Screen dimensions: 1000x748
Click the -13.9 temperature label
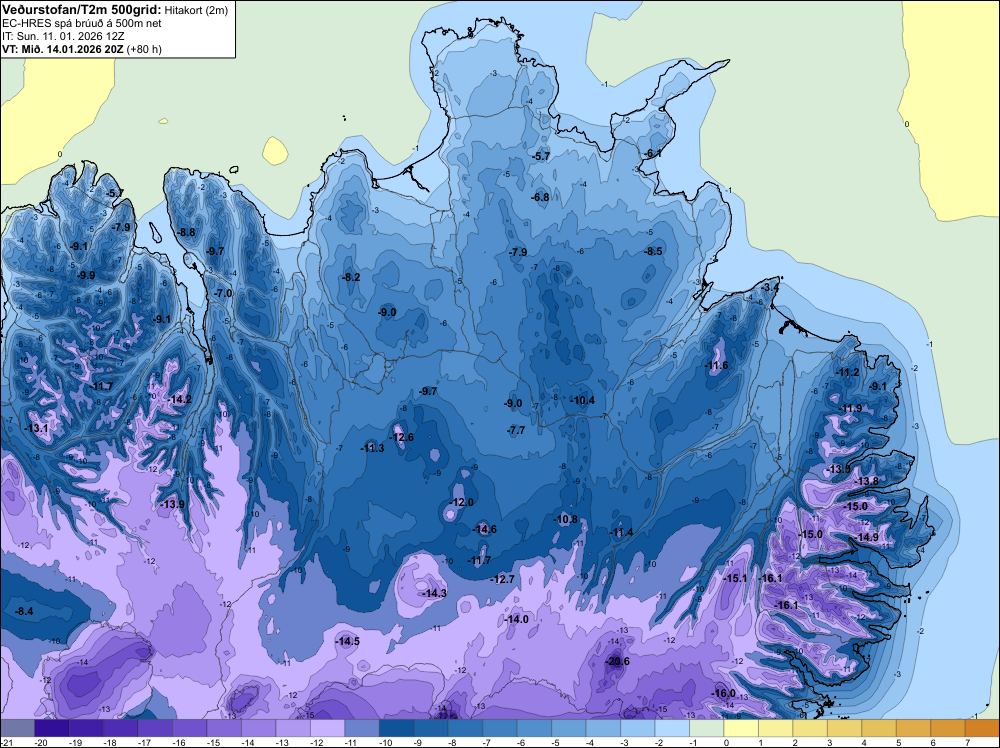pyautogui.click(x=172, y=504)
